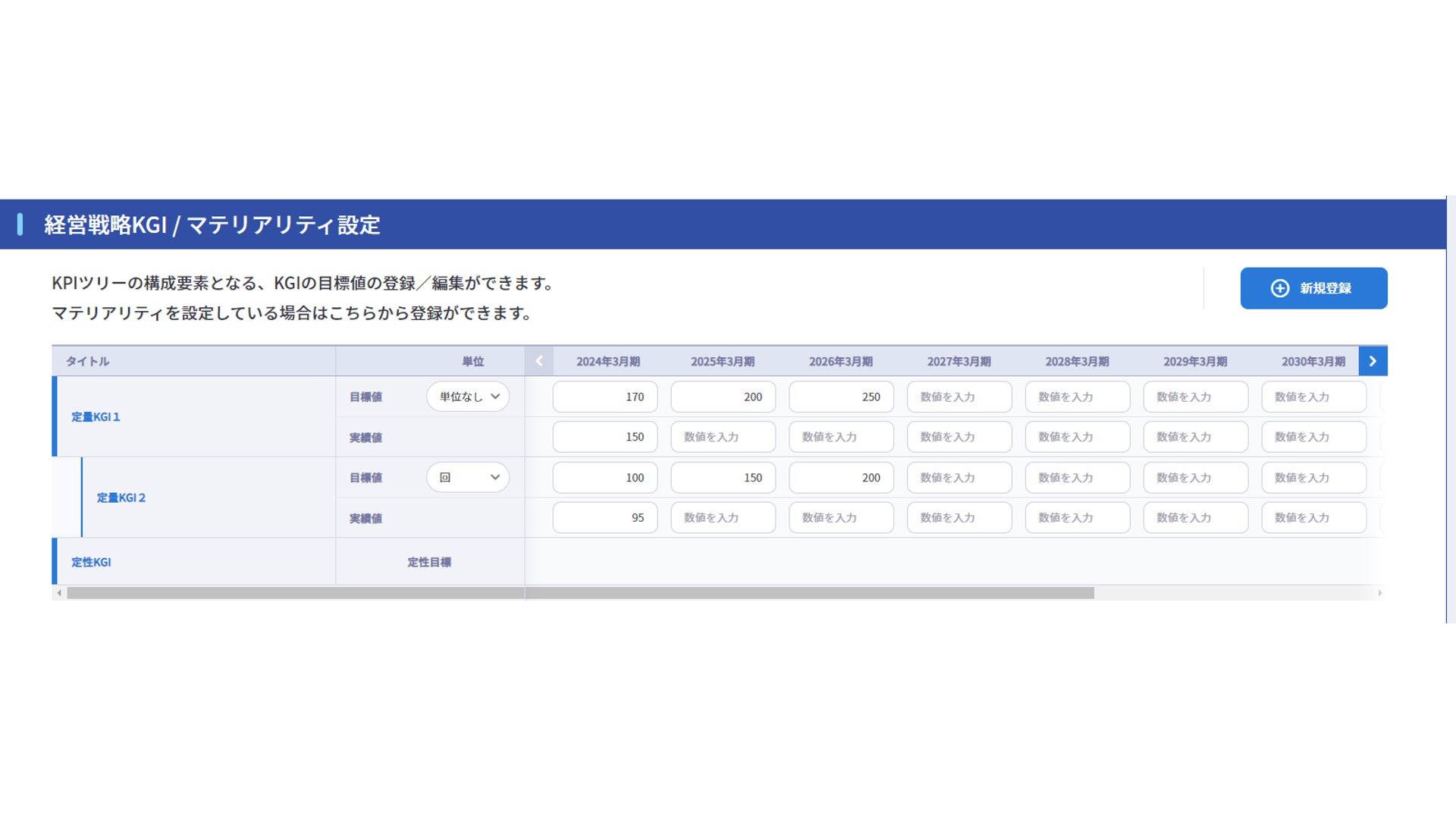Click the 定量KGI 2 target field showing 100
The width and height of the screenshot is (1456, 819).
coord(604,478)
